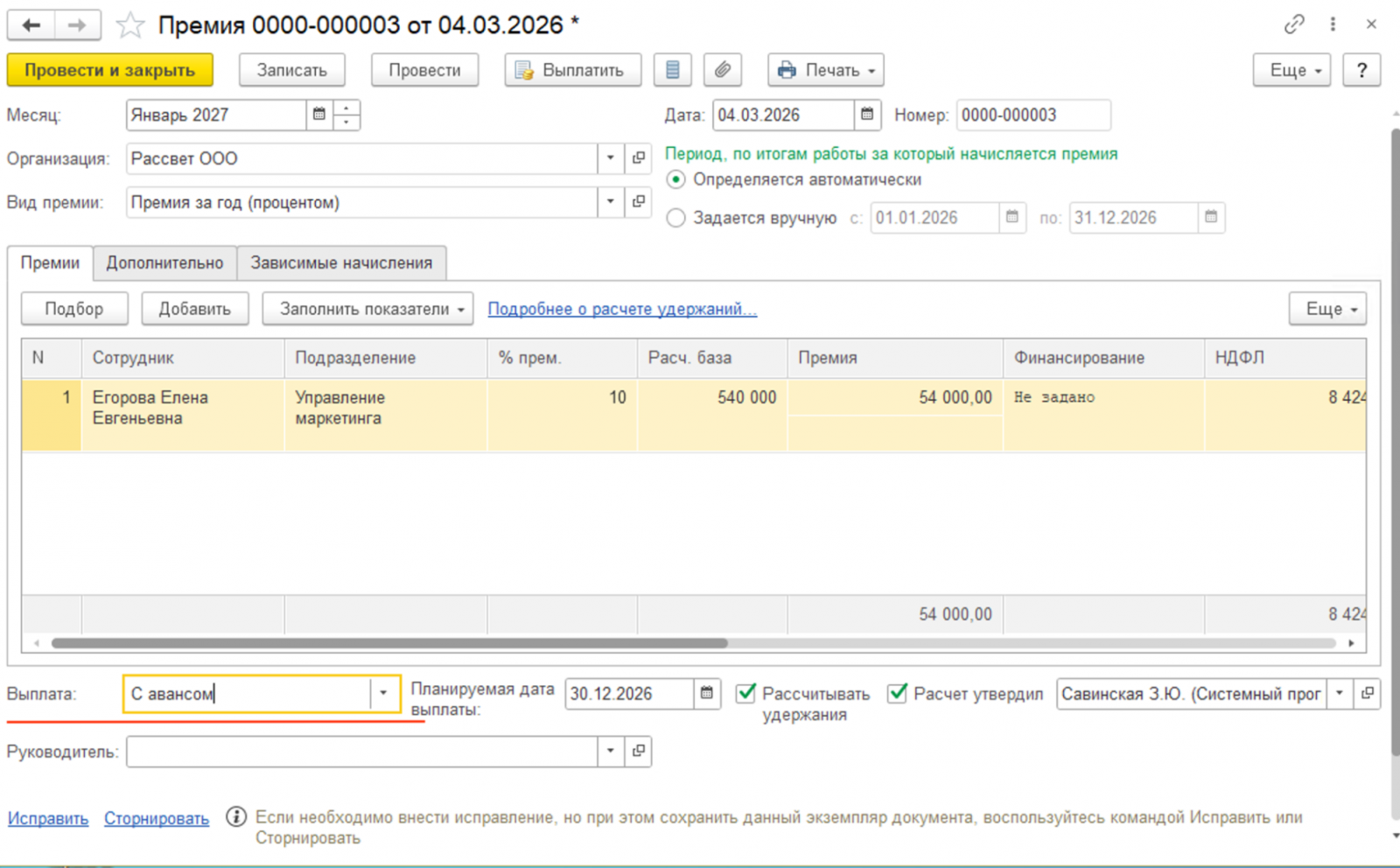Copy link to this document
Image resolution: width=1400 pixels, height=868 pixels.
pyautogui.click(x=1294, y=24)
